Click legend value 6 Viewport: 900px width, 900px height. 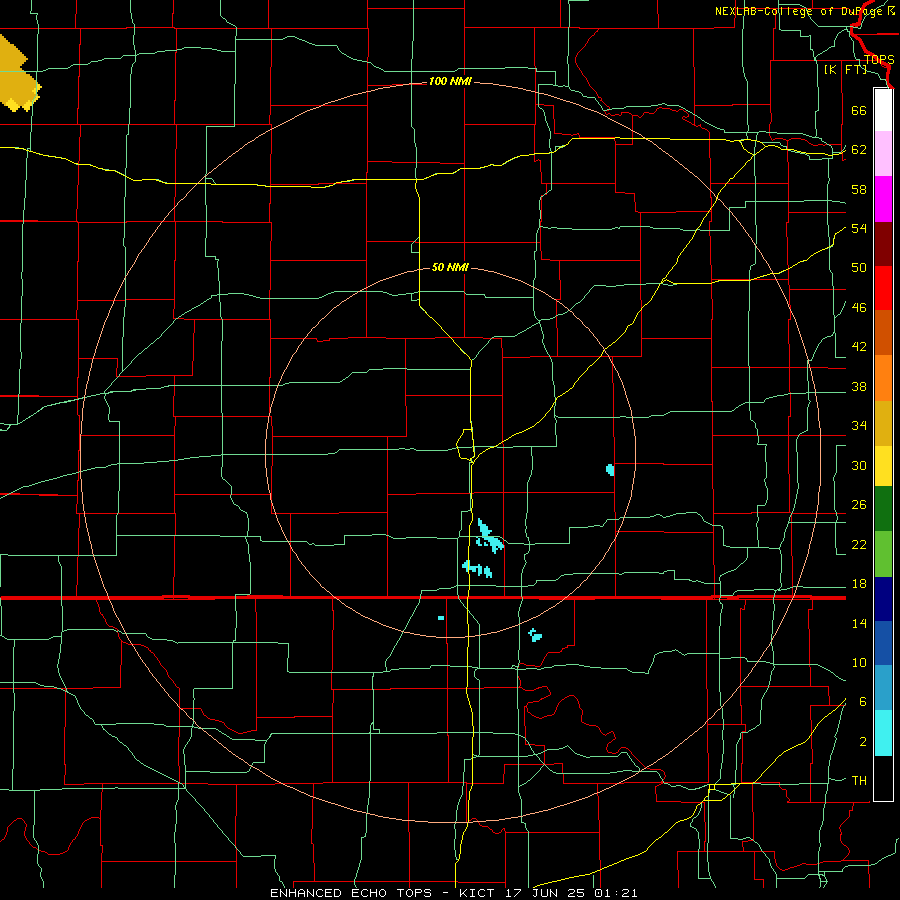point(862,702)
